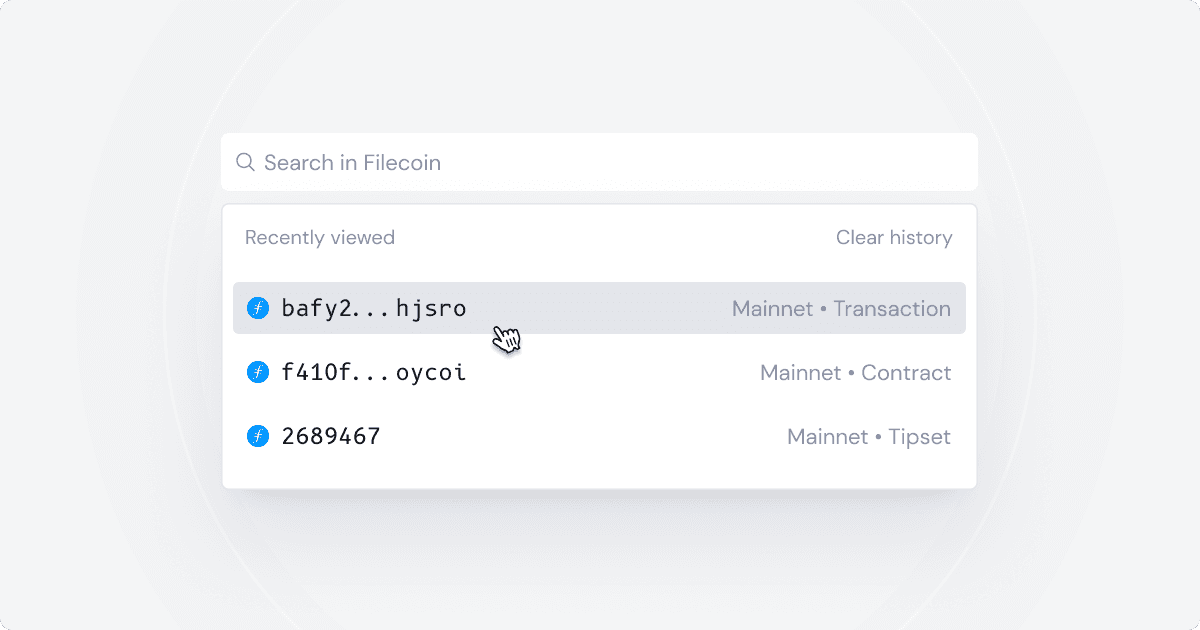1200x630 pixels.
Task: Select the f410f...oycoi address text
Action: point(374,372)
